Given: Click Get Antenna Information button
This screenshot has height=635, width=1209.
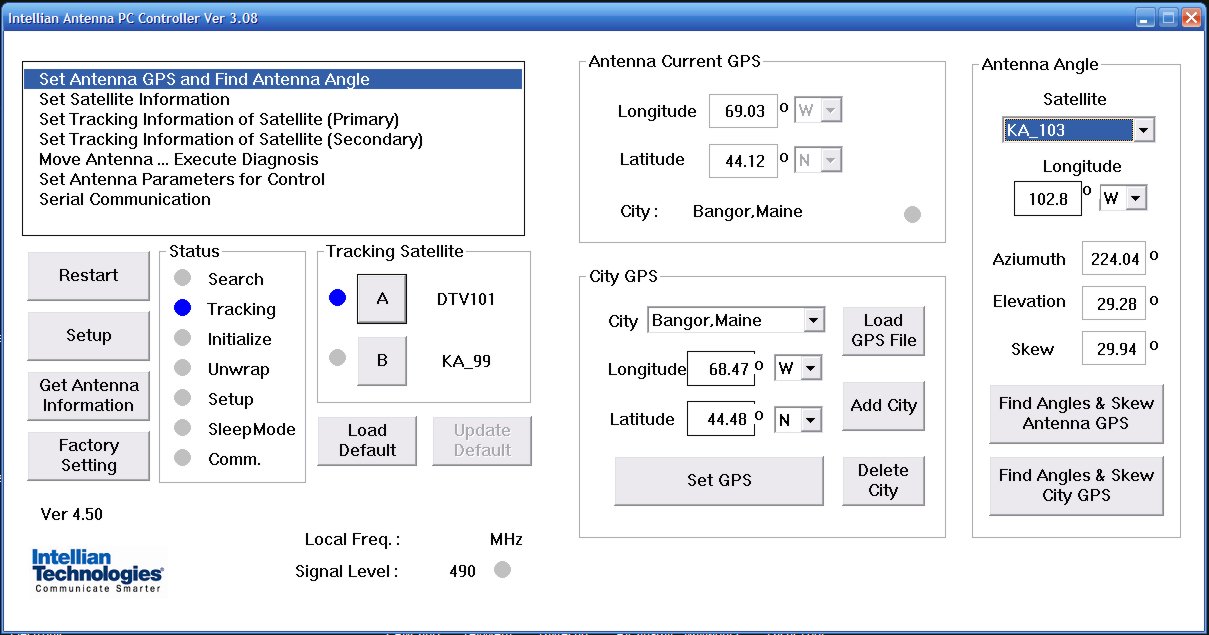Looking at the screenshot, I should coord(88,395).
